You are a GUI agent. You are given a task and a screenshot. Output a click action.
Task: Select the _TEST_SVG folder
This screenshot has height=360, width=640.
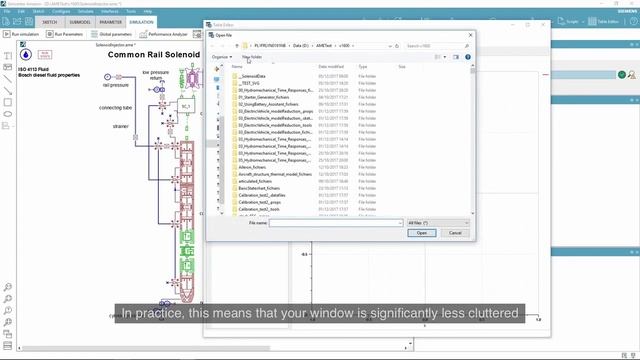[x=249, y=83]
